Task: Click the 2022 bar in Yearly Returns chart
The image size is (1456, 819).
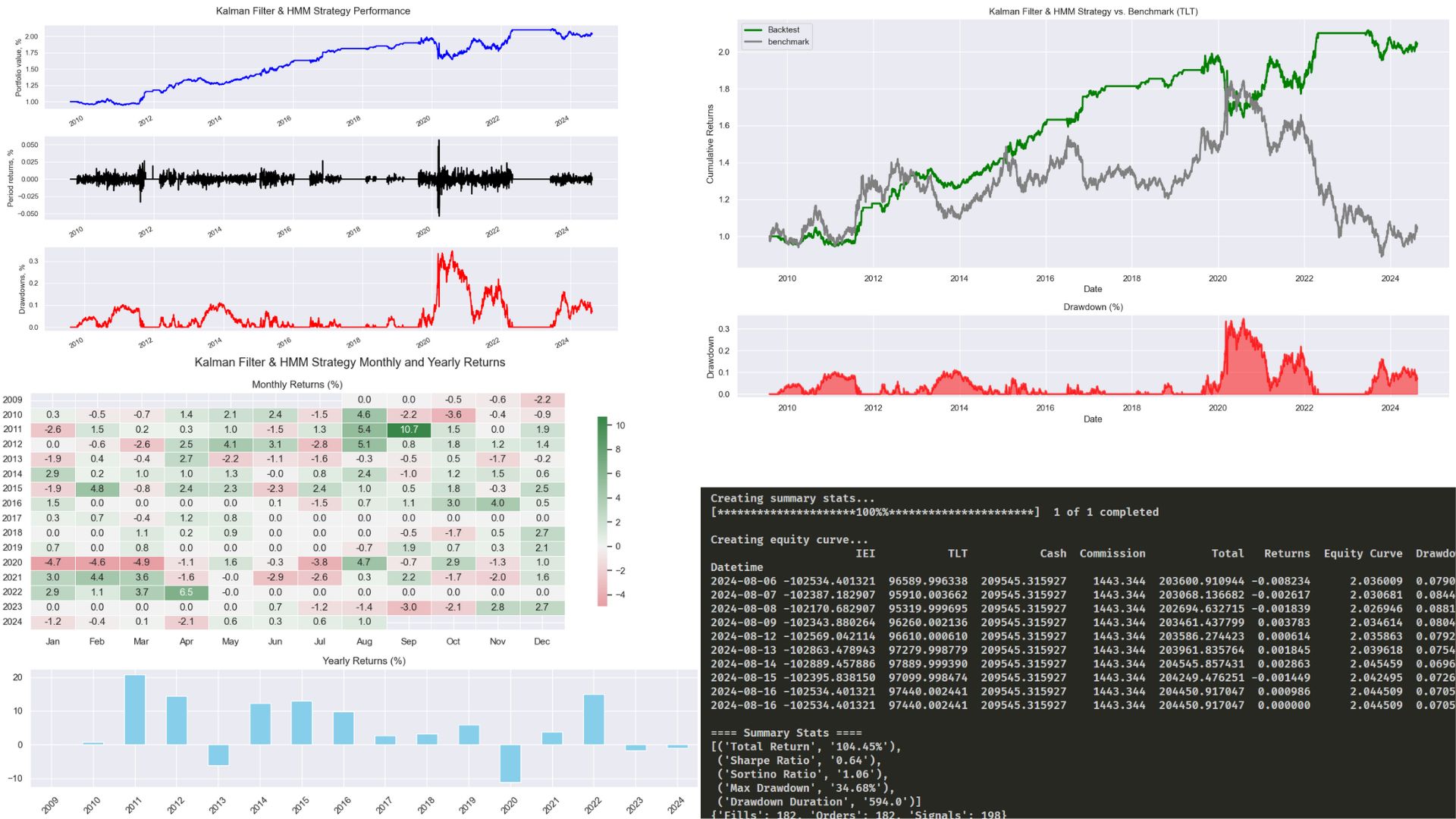Action: (x=594, y=720)
